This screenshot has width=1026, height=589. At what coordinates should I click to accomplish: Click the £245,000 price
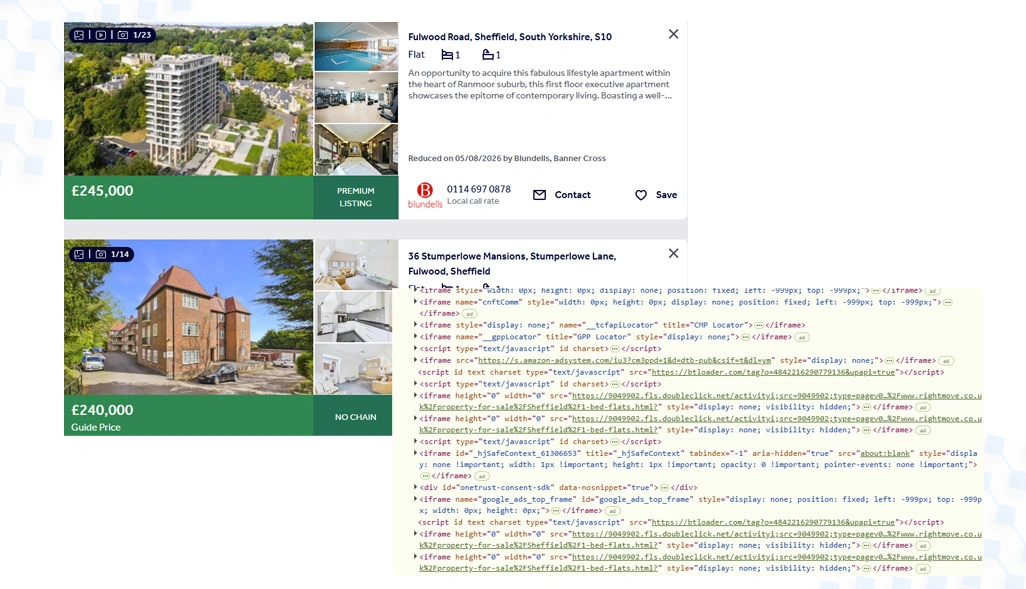[x=102, y=191]
